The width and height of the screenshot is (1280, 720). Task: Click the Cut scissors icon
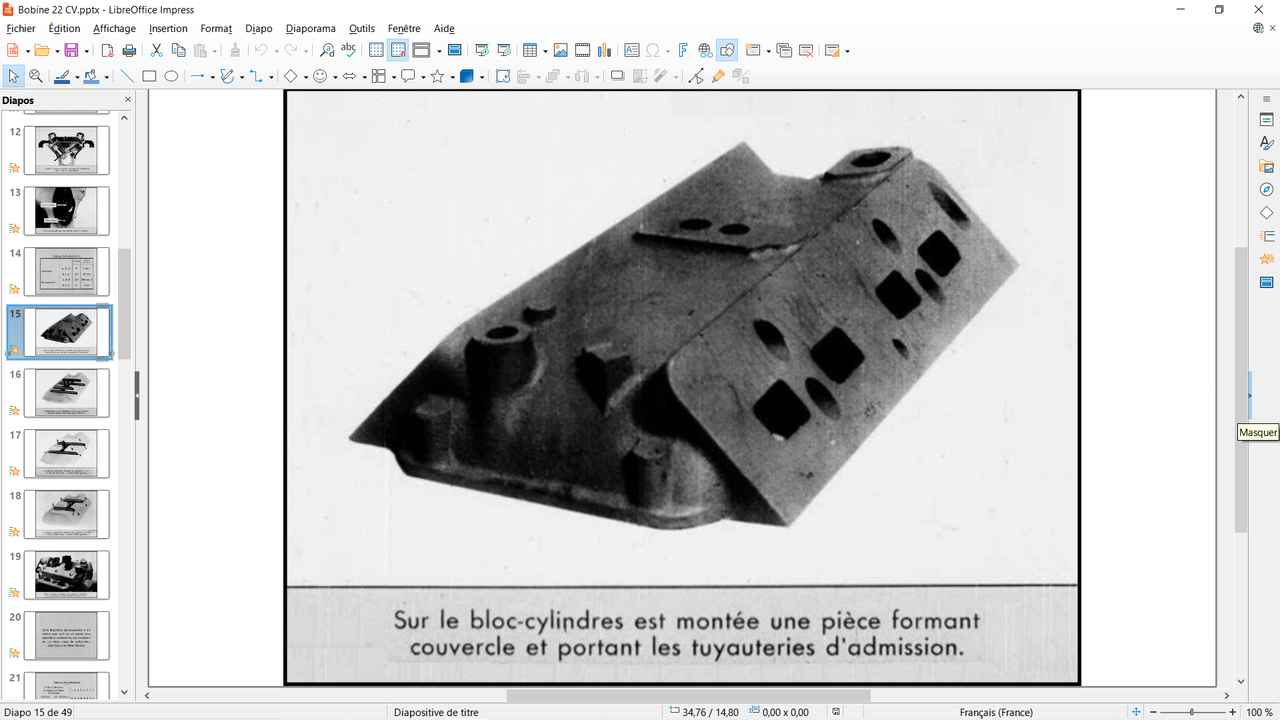156,50
